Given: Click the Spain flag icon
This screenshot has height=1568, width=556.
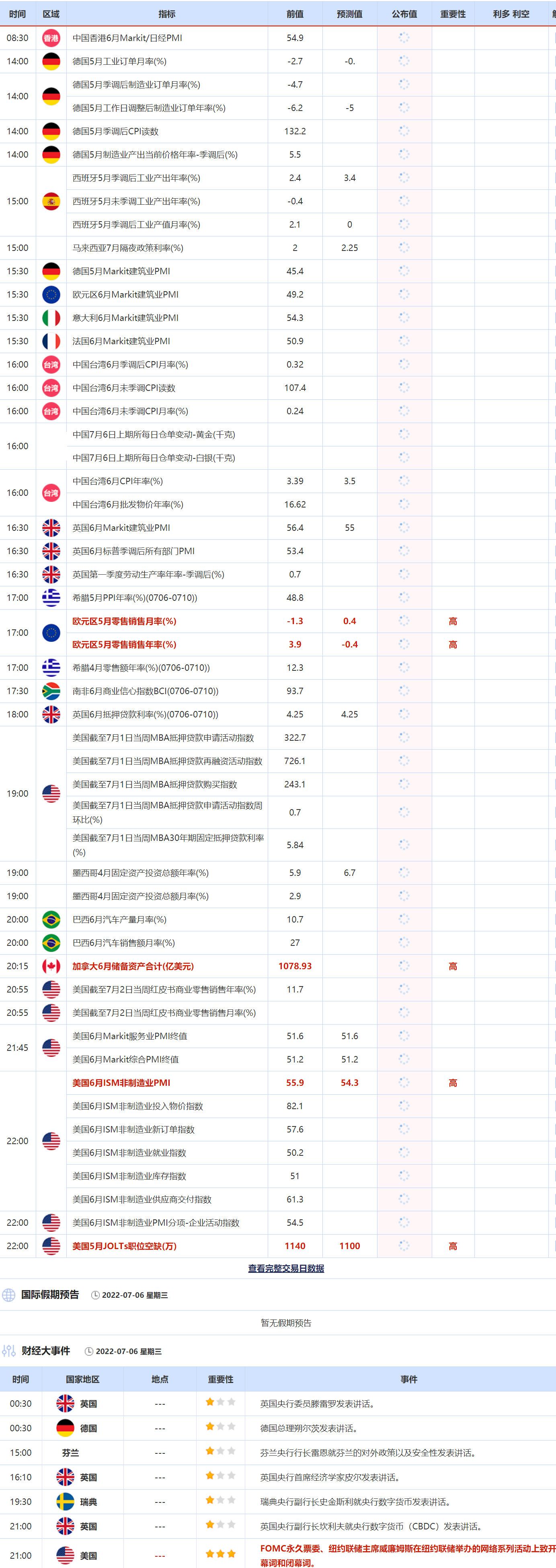Looking at the screenshot, I should click(x=51, y=201).
